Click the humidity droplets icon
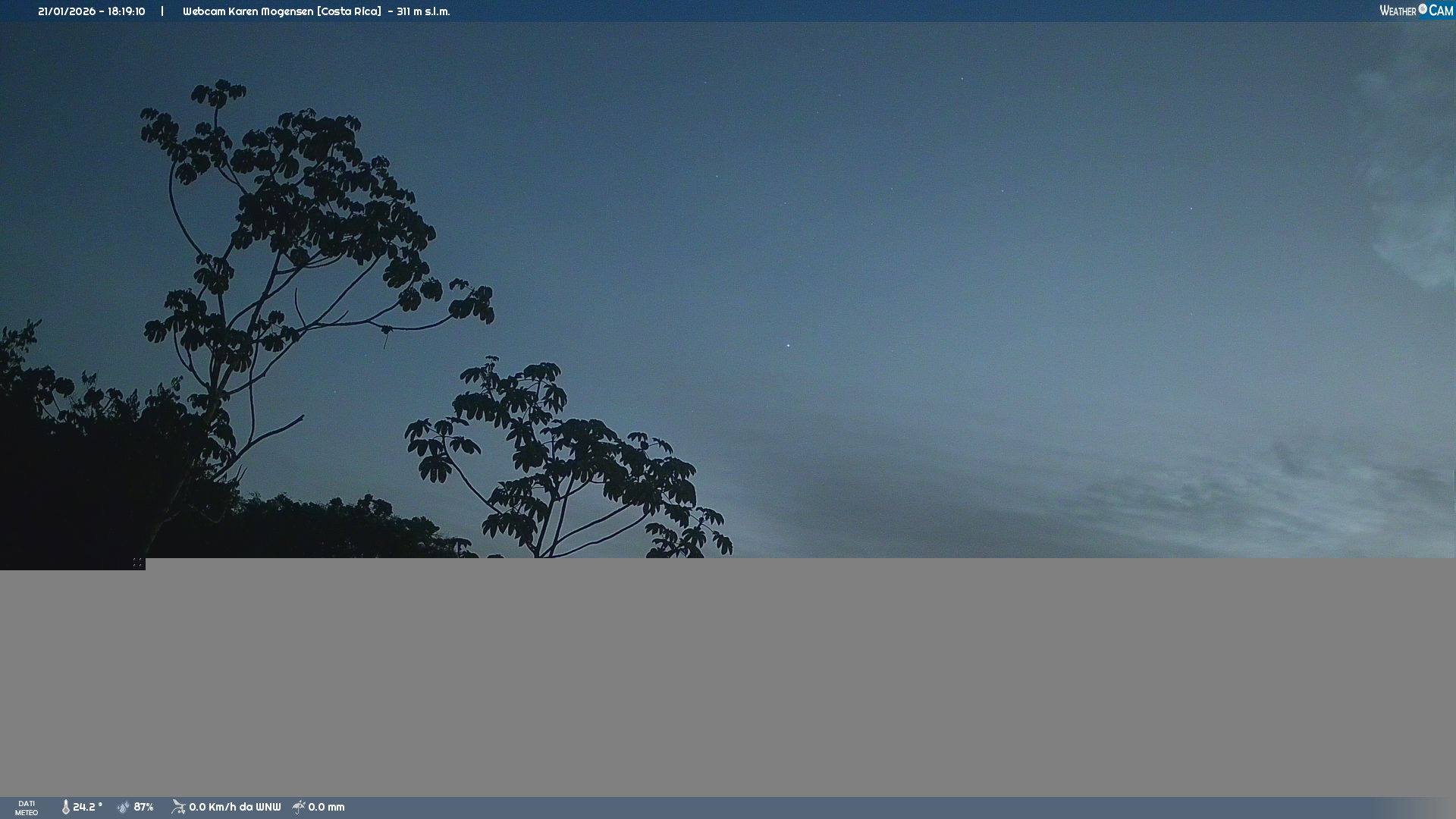Image resolution: width=1456 pixels, height=819 pixels. 123,807
